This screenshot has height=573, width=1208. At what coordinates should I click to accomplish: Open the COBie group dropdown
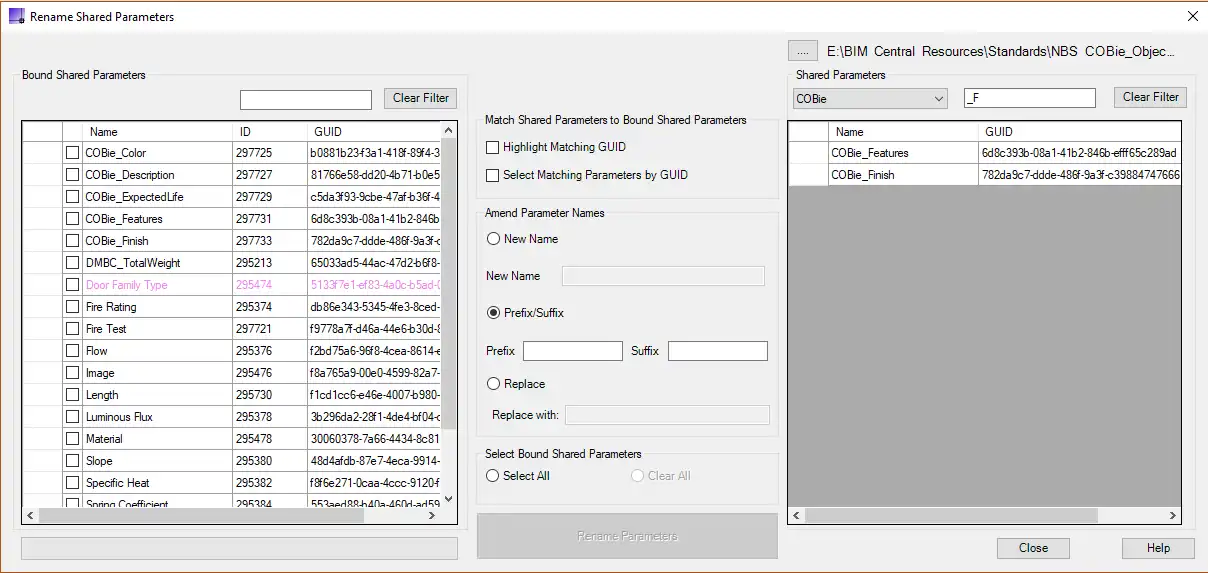[869, 98]
